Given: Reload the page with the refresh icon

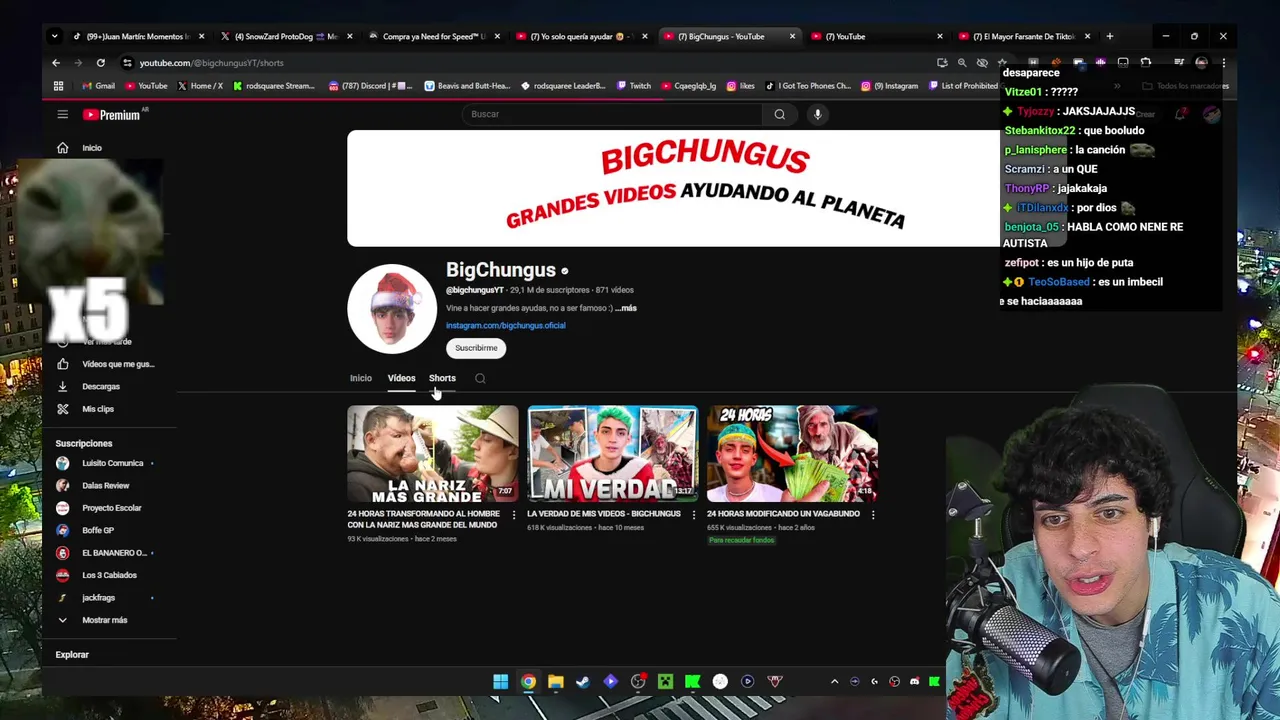Looking at the screenshot, I should click(x=101, y=63).
